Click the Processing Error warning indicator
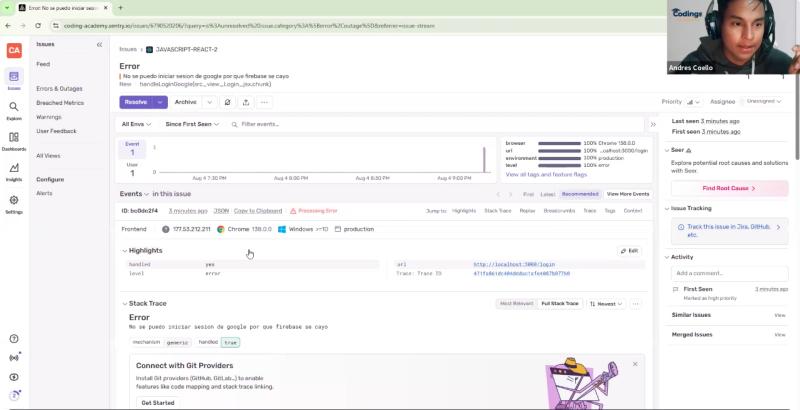800x410 pixels. coord(314,211)
